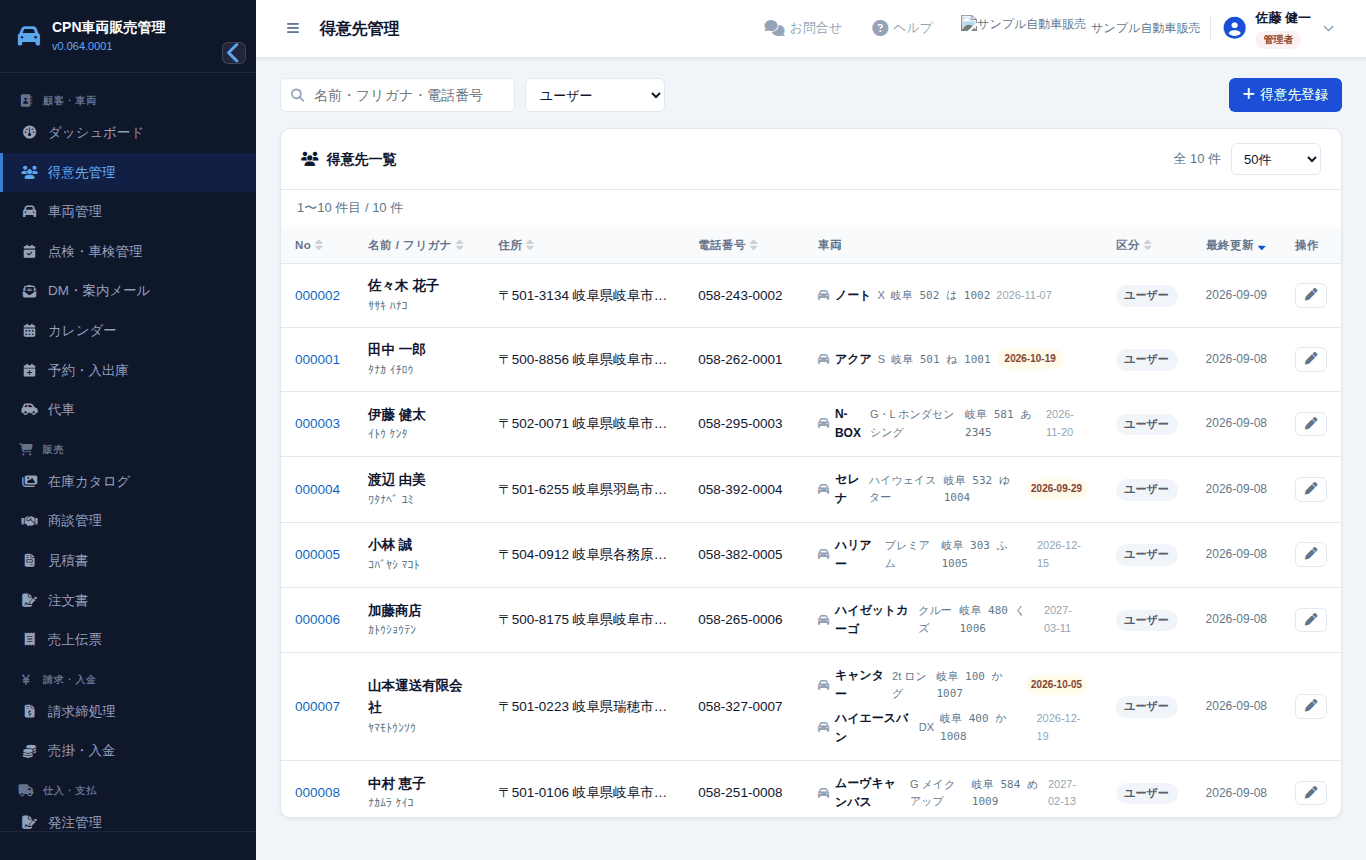
Task: Expand the 佐藤 健一 account menu chevron
Action: click(1329, 28)
